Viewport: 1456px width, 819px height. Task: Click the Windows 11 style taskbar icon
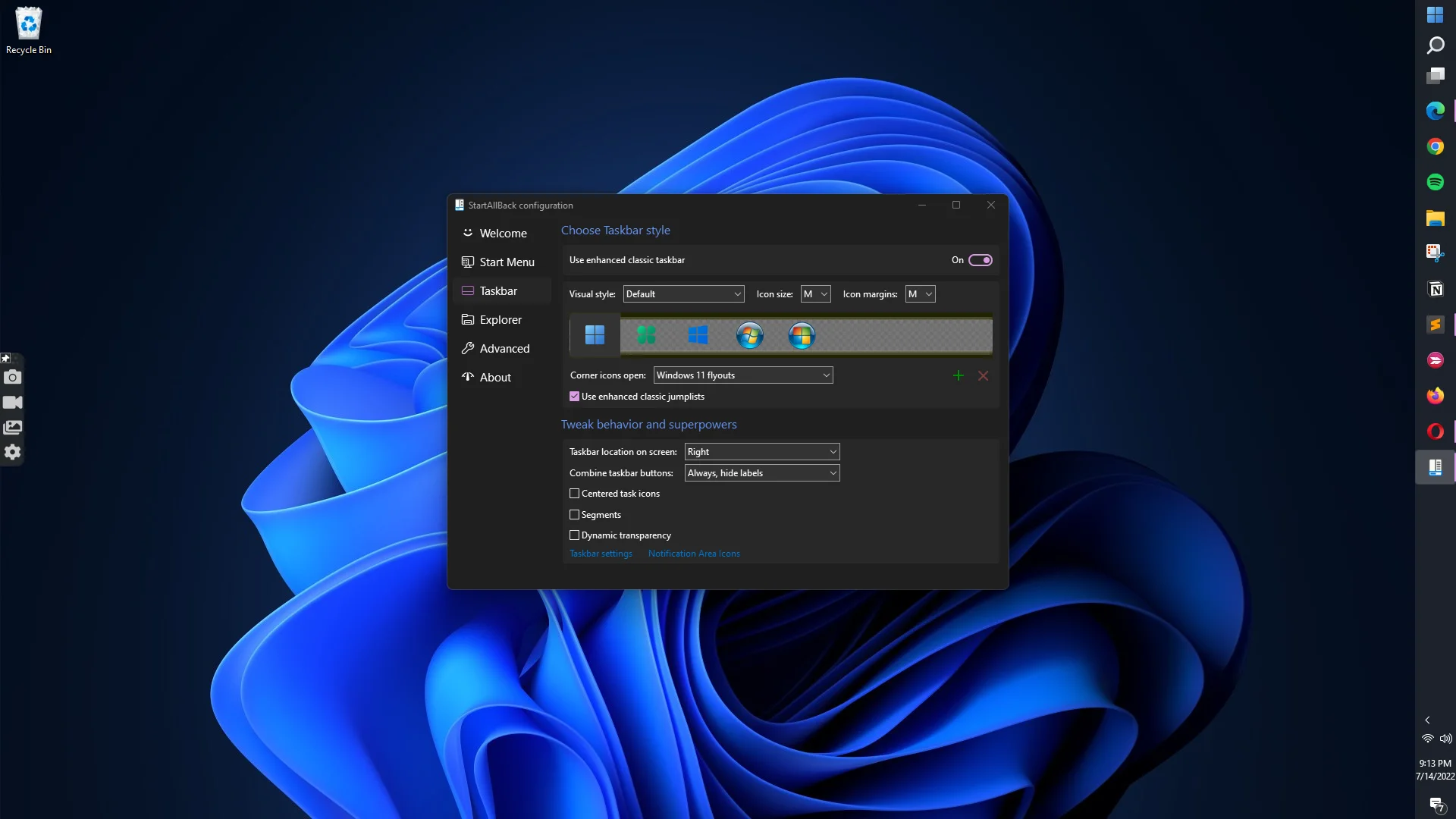tap(595, 335)
